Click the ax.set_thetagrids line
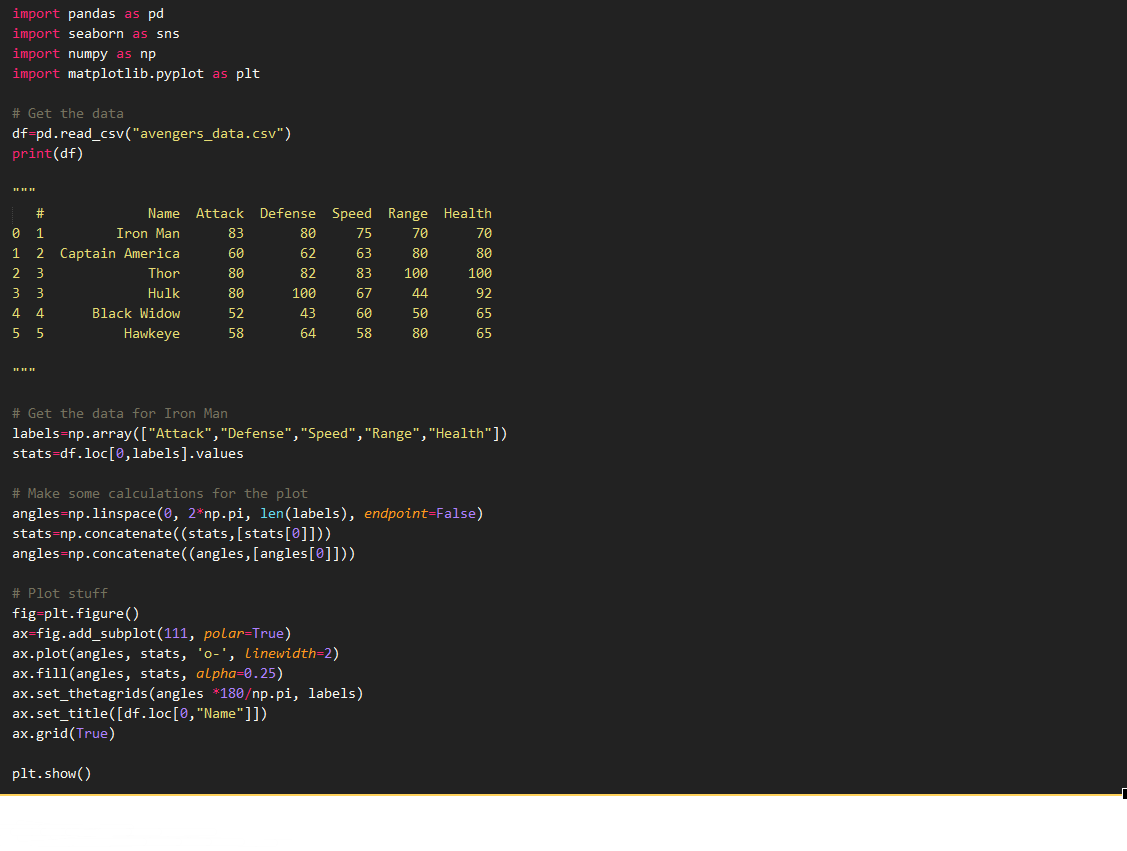This screenshot has width=1127, height=851. (x=188, y=694)
